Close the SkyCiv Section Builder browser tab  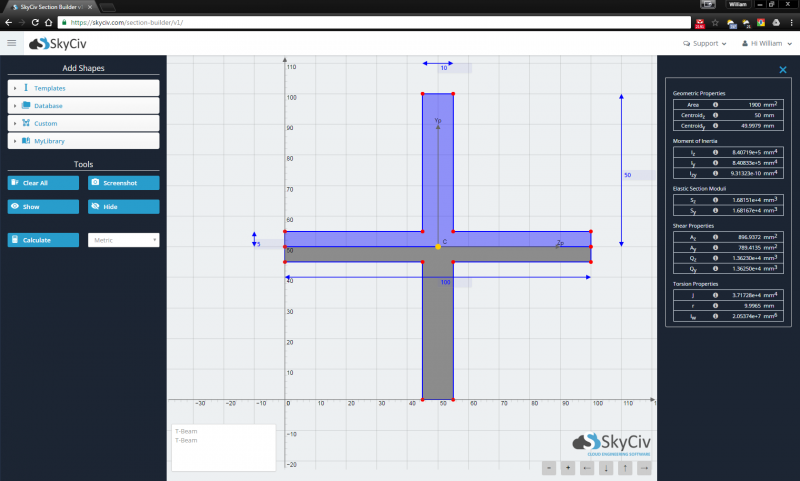(x=90, y=7)
